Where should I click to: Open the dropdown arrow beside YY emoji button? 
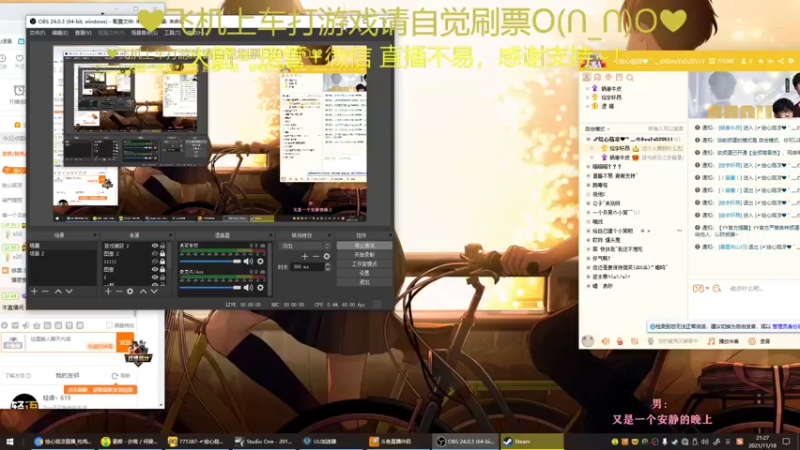(707, 289)
